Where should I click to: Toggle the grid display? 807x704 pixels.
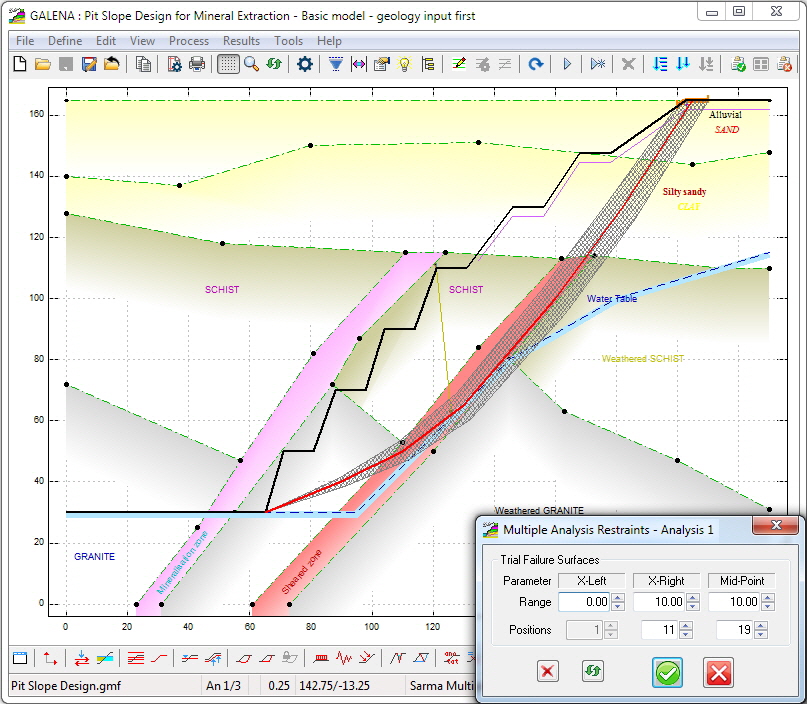(x=227, y=64)
